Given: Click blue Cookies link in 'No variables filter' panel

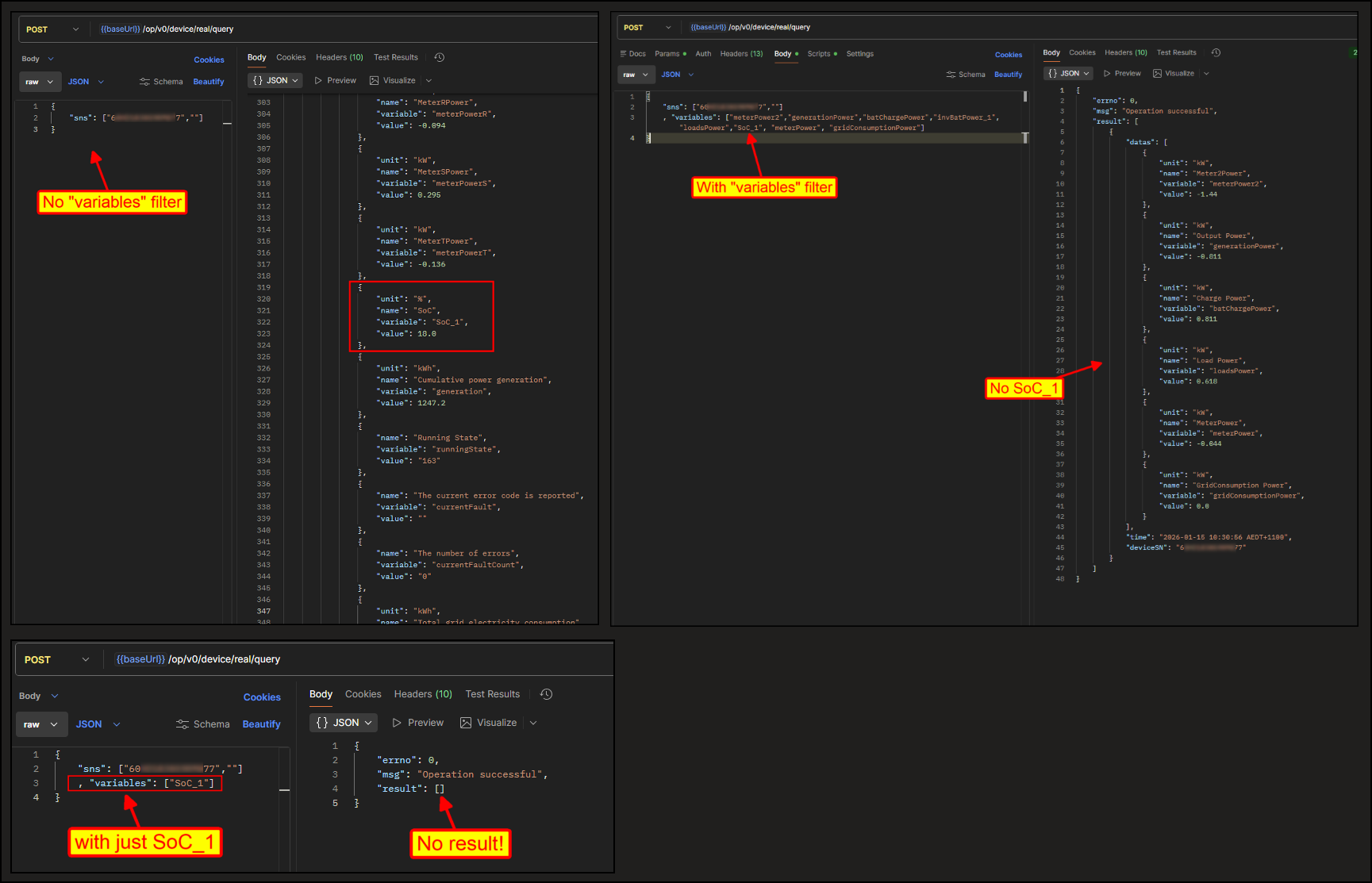Looking at the screenshot, I should click(209, 60).
